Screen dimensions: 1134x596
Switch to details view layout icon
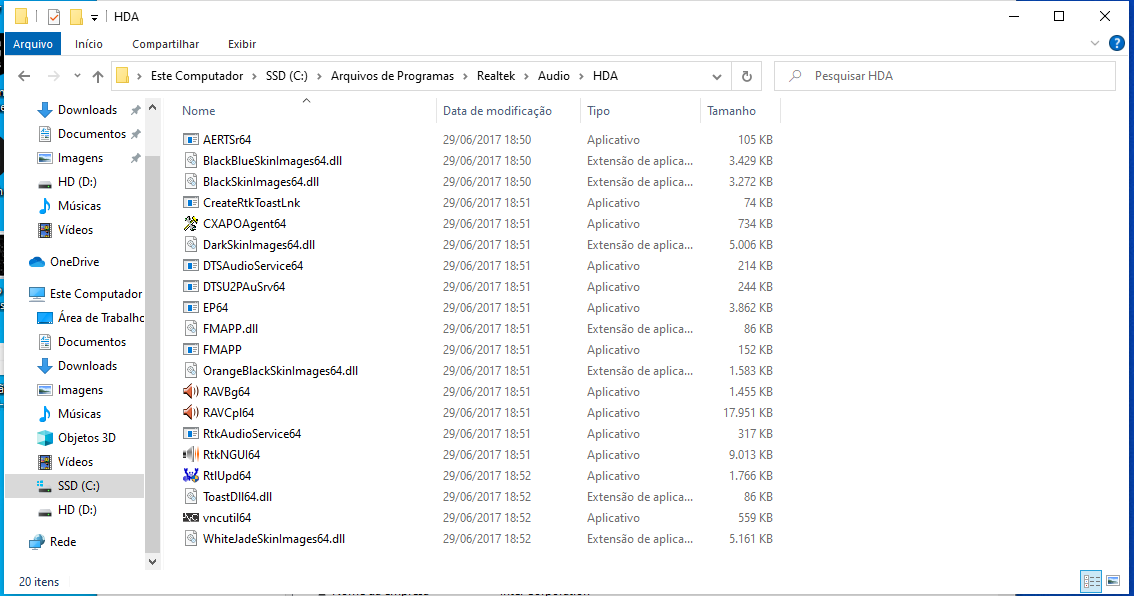tap(1091, 581)
